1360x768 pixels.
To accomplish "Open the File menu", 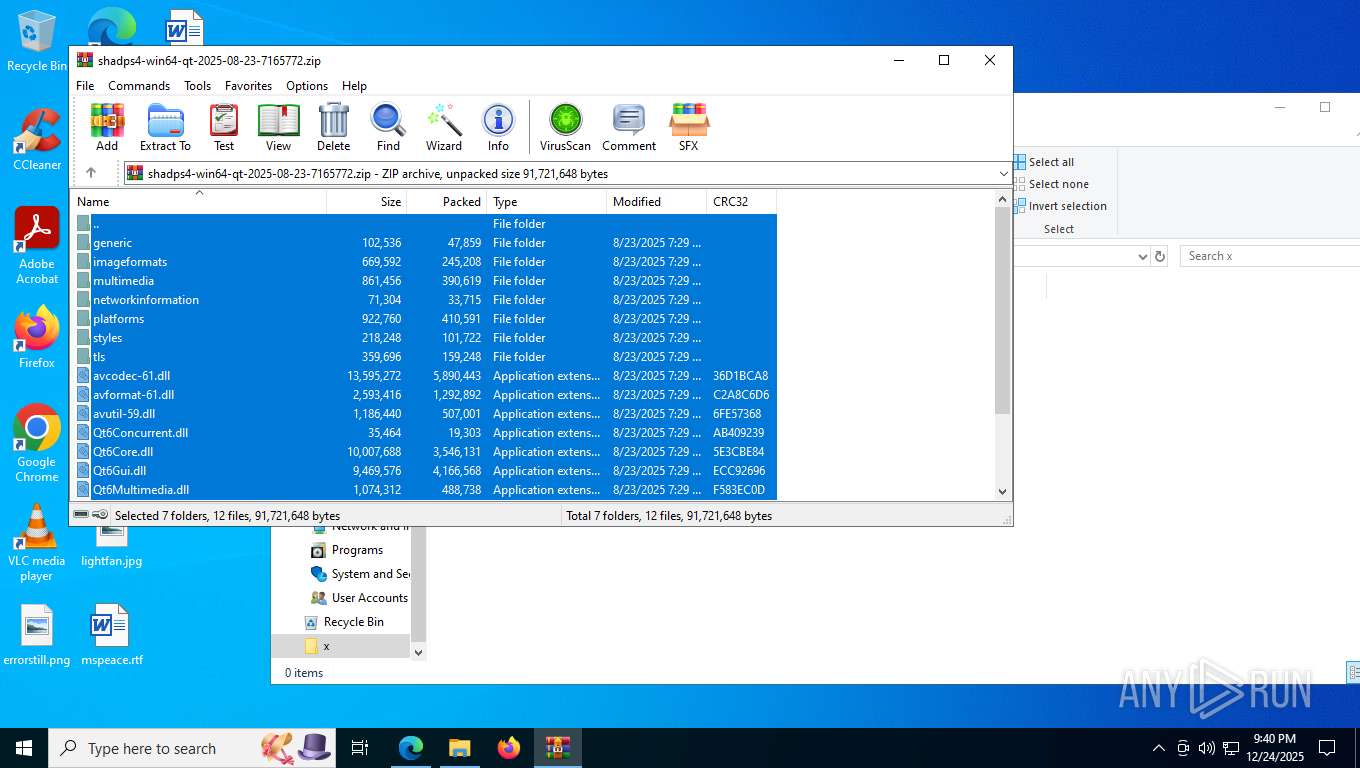I will tap(85, 86).
